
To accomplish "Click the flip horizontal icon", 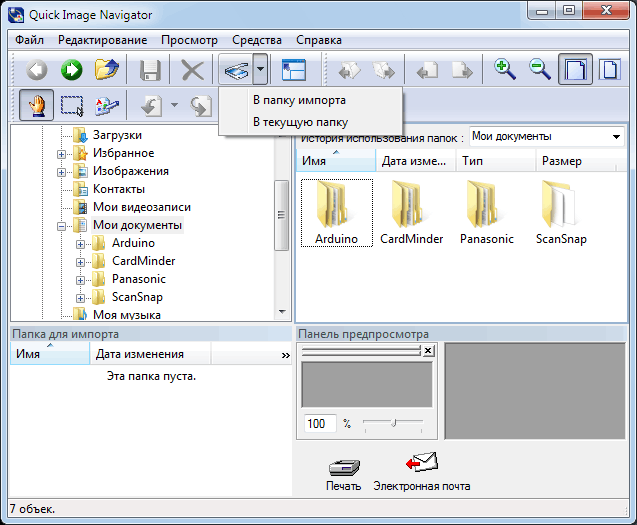I will (349, 70).
